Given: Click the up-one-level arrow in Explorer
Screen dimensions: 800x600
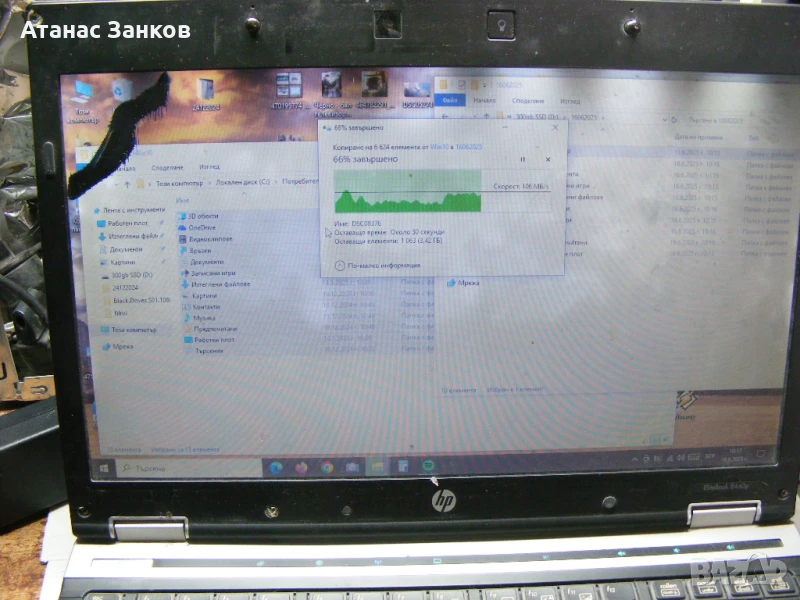Looking at the screenshot, I should (x=127, y=182).
